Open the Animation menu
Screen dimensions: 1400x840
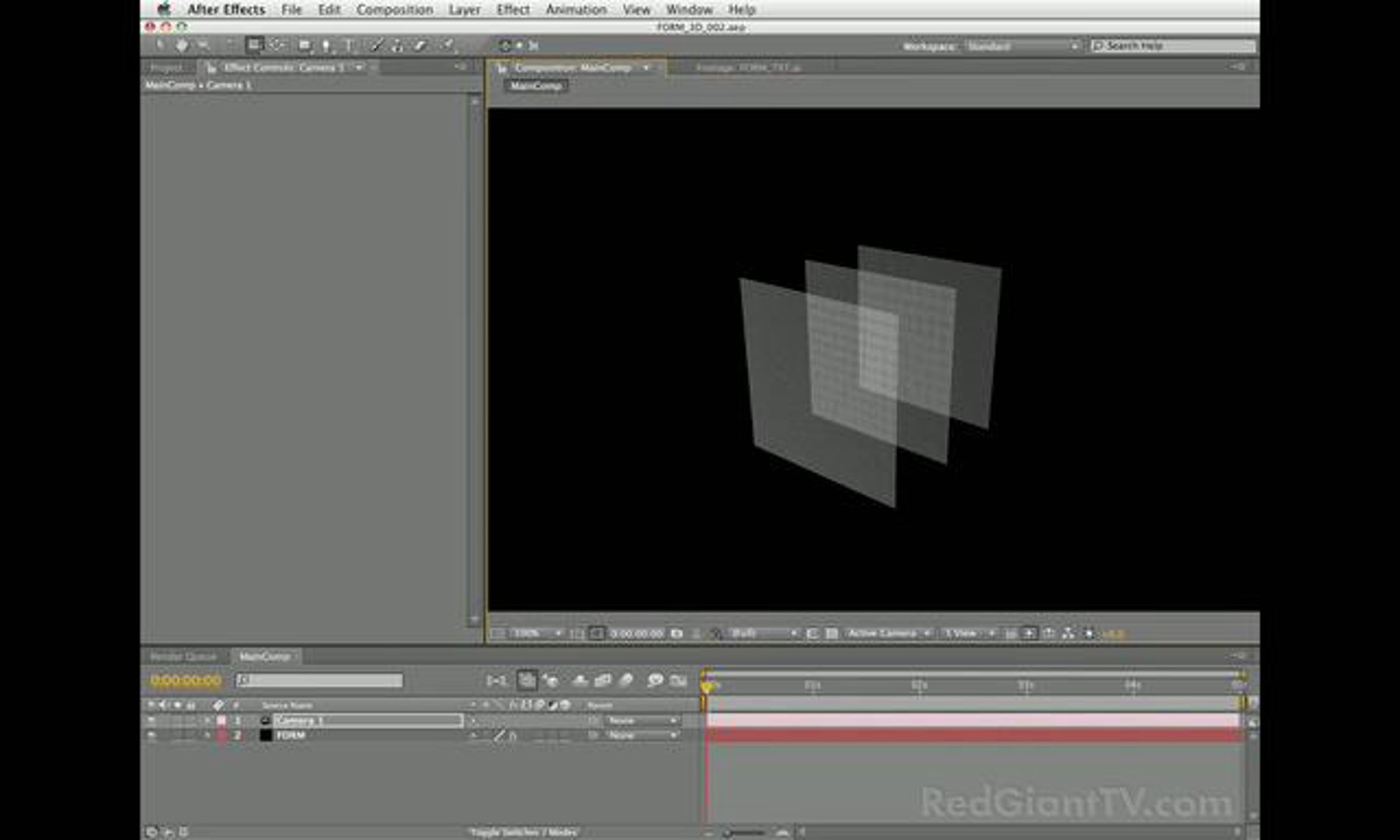(576, 10)
